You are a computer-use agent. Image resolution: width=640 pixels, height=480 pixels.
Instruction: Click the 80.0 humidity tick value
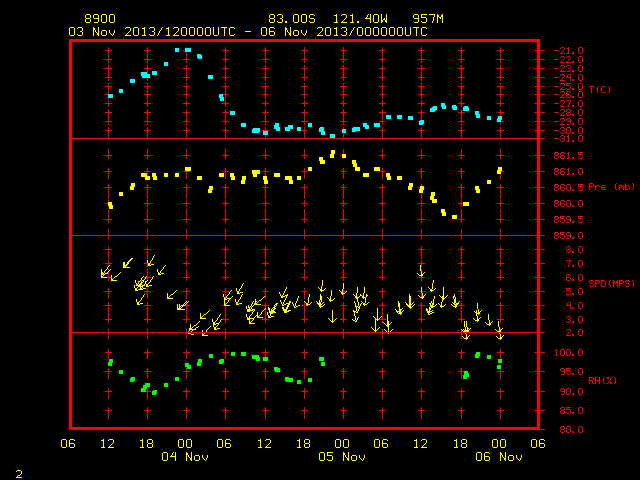[x=571, y=429]
